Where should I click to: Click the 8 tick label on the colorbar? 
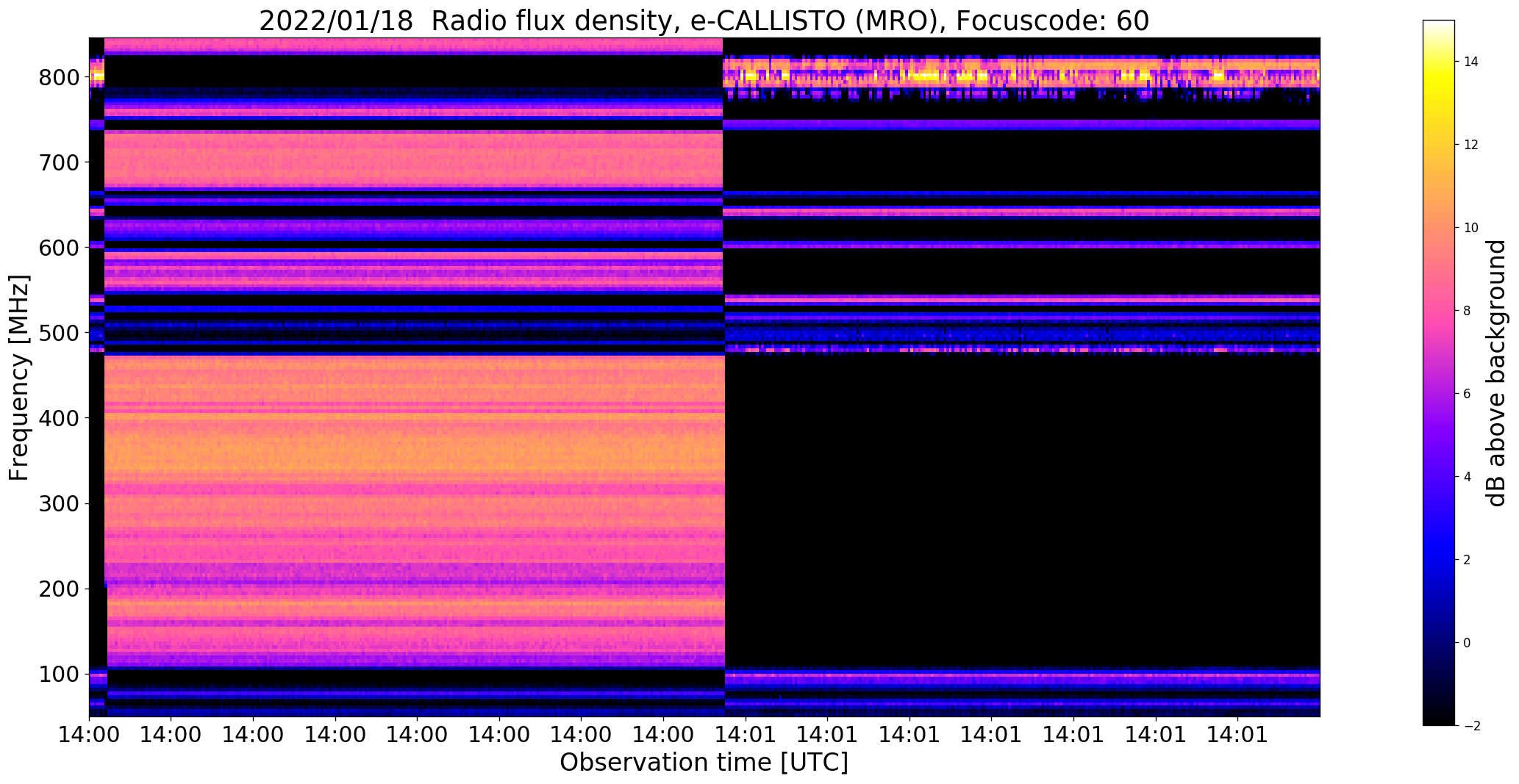click(1467, 311)
